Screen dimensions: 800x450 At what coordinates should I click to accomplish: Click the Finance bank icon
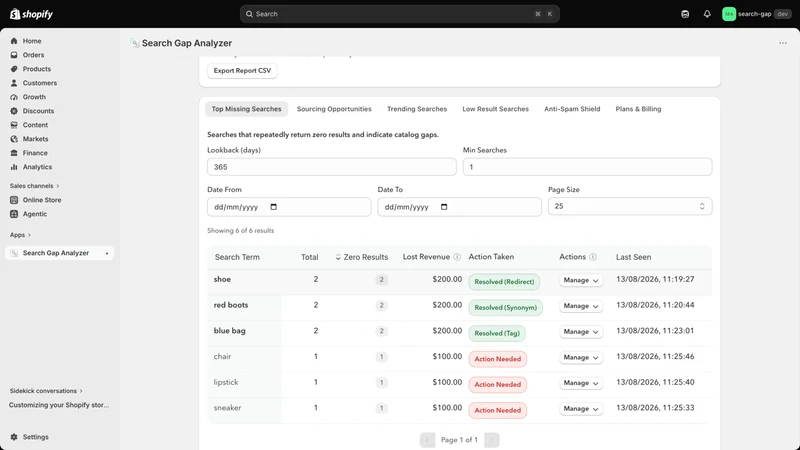pos(14,153)
